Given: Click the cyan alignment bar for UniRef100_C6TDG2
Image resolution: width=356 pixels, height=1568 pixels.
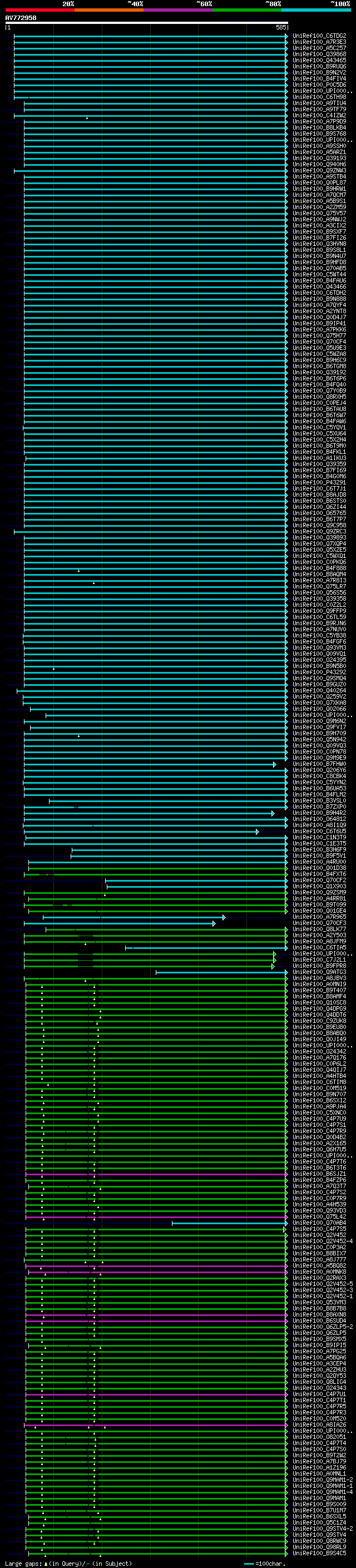Looking at the screenshot, I should point(150,36).
